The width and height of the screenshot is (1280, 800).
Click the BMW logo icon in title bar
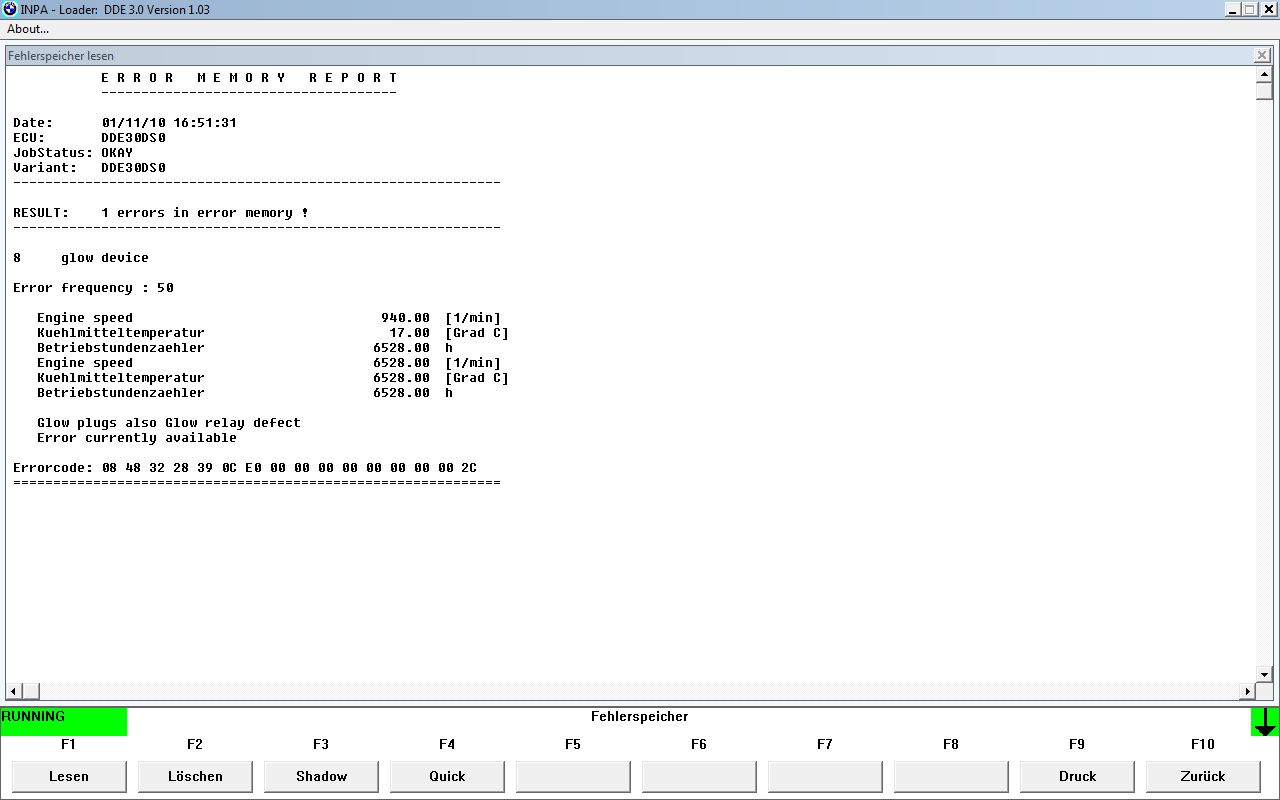pos(9,9)
